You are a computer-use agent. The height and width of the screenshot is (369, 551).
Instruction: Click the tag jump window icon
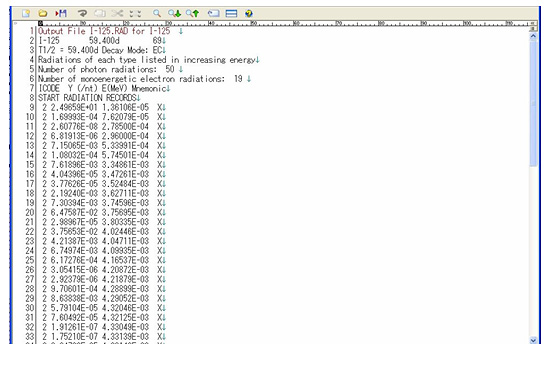pyautogui.click(x=213, y=13)
